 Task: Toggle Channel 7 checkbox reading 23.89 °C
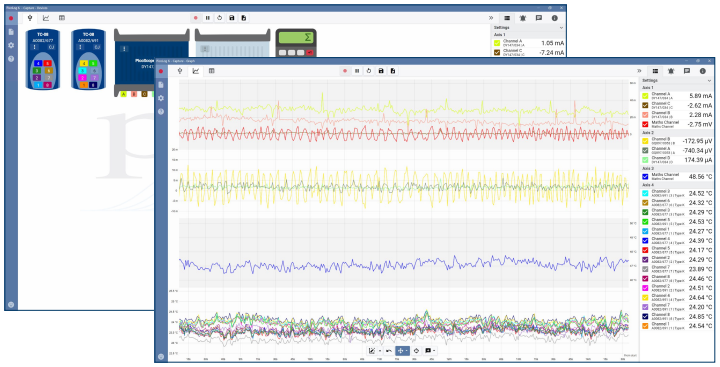tap(645, 269)
